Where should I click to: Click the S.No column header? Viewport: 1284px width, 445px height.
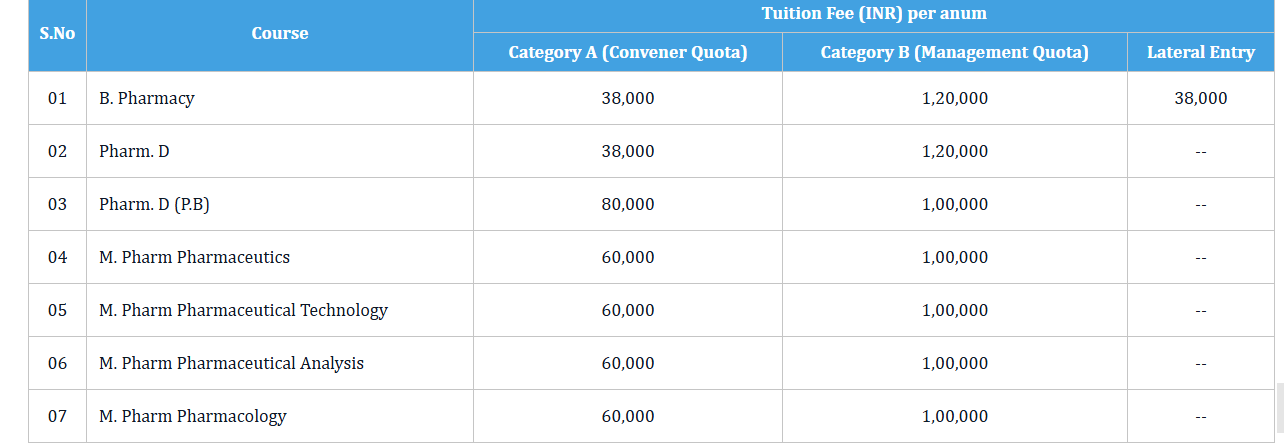[x=57, y=34]
